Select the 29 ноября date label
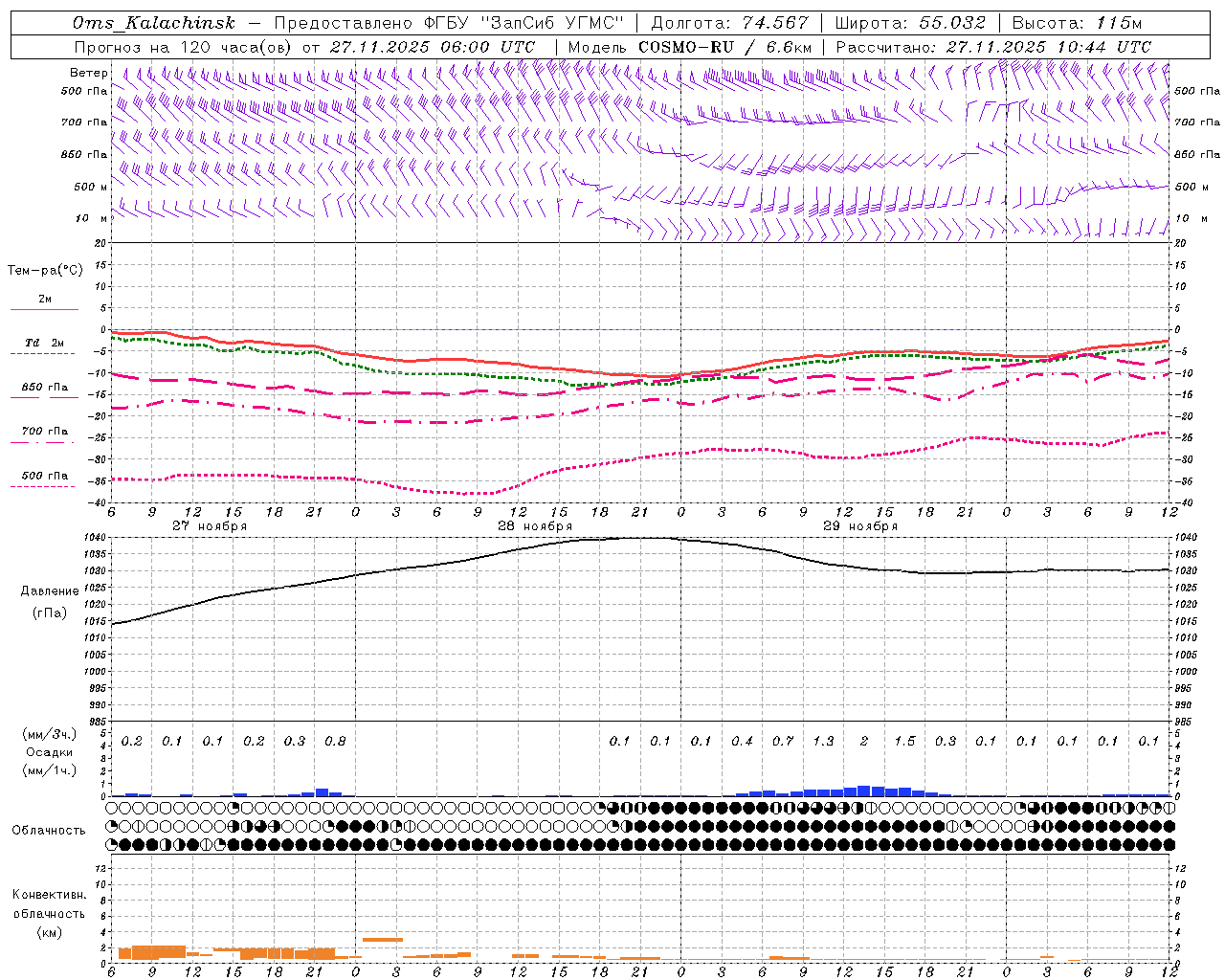 860,526
